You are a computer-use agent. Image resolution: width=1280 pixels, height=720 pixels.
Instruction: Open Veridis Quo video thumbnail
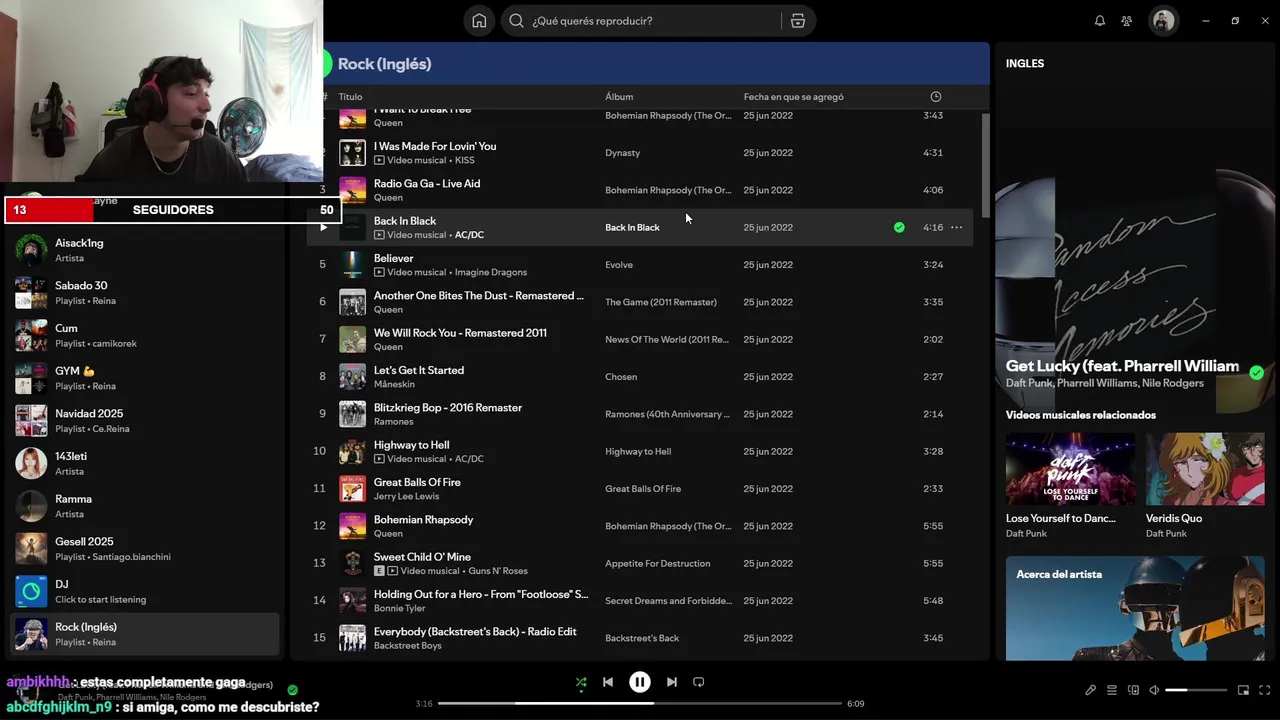point(1205,468)
